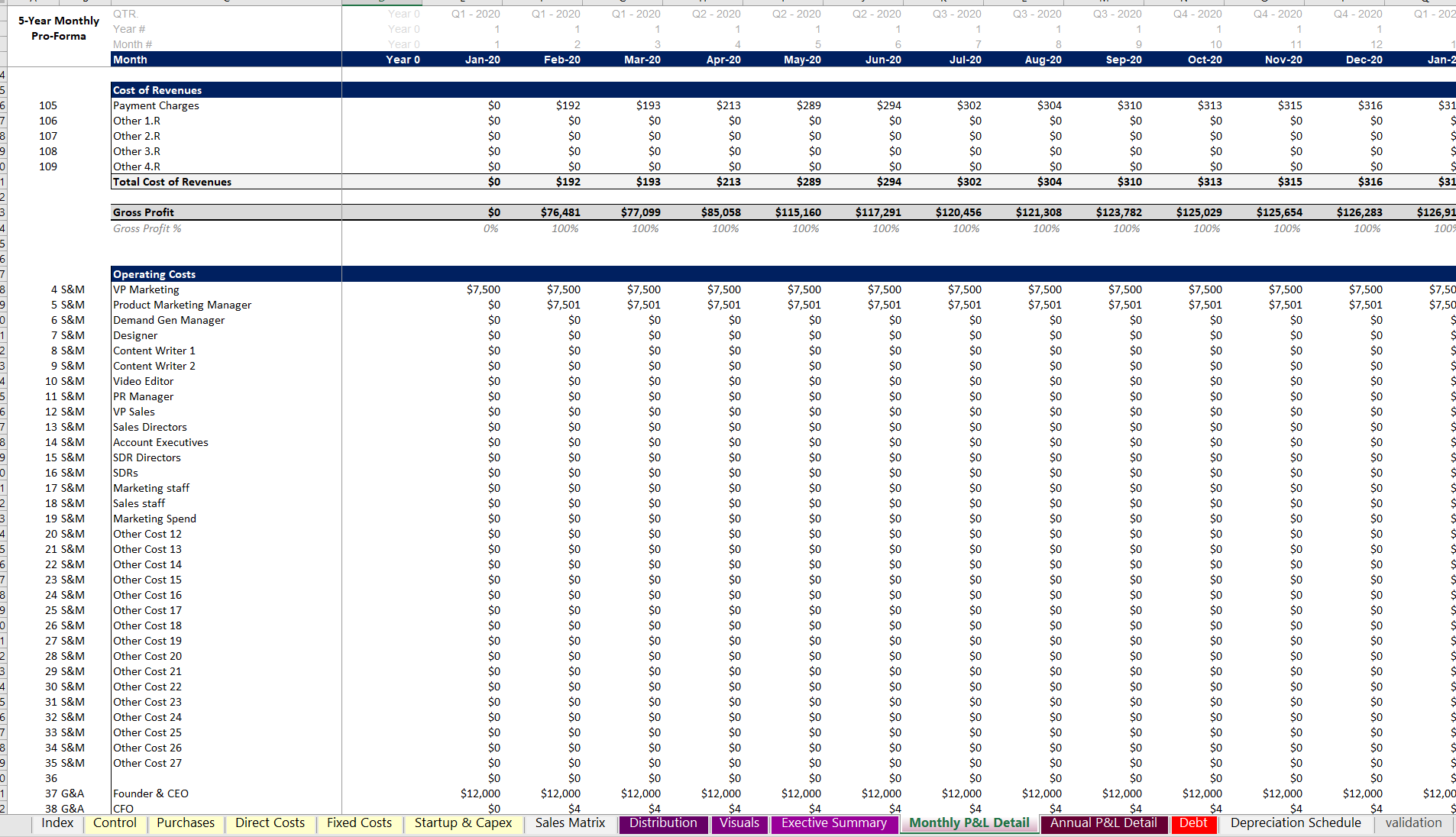
Task: Open the Startup & Capex tab
Action: [463, 823]
